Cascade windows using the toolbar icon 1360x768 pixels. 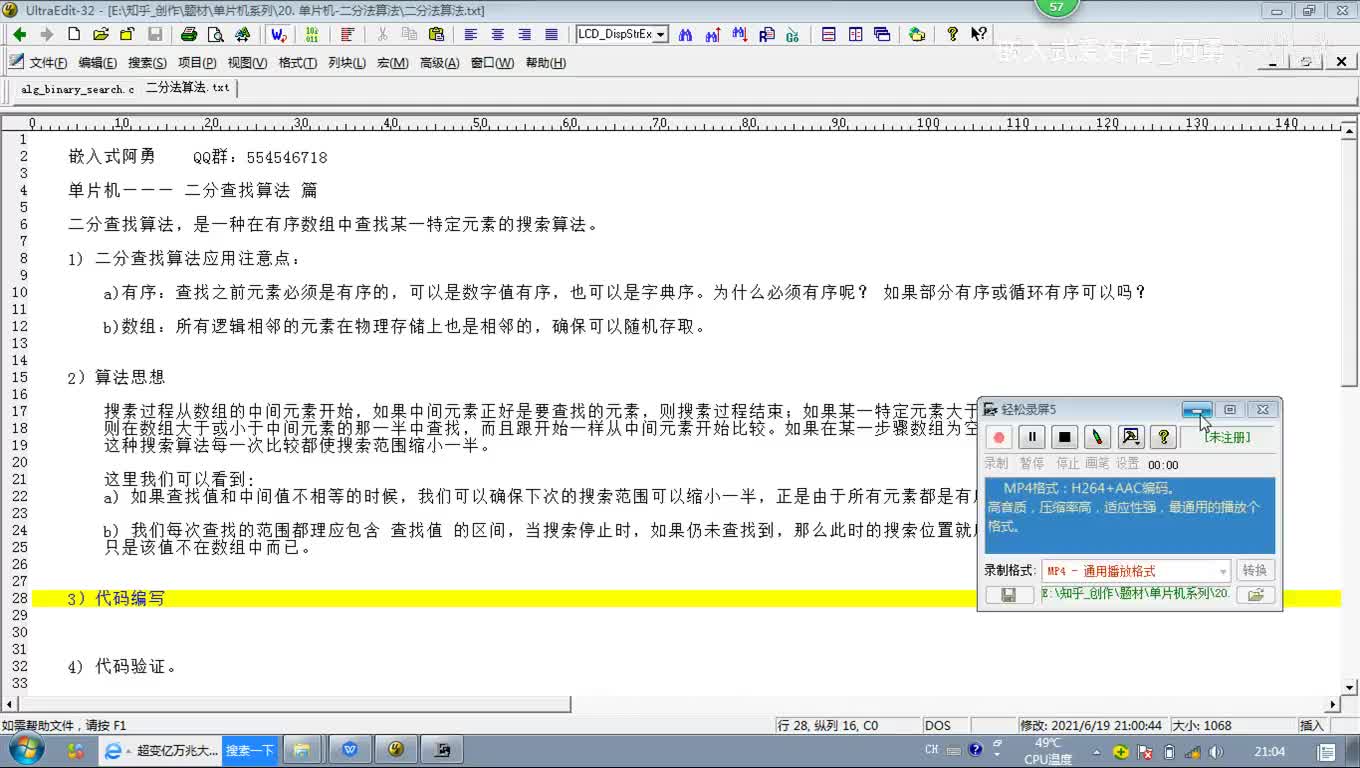tap(882, 34)
